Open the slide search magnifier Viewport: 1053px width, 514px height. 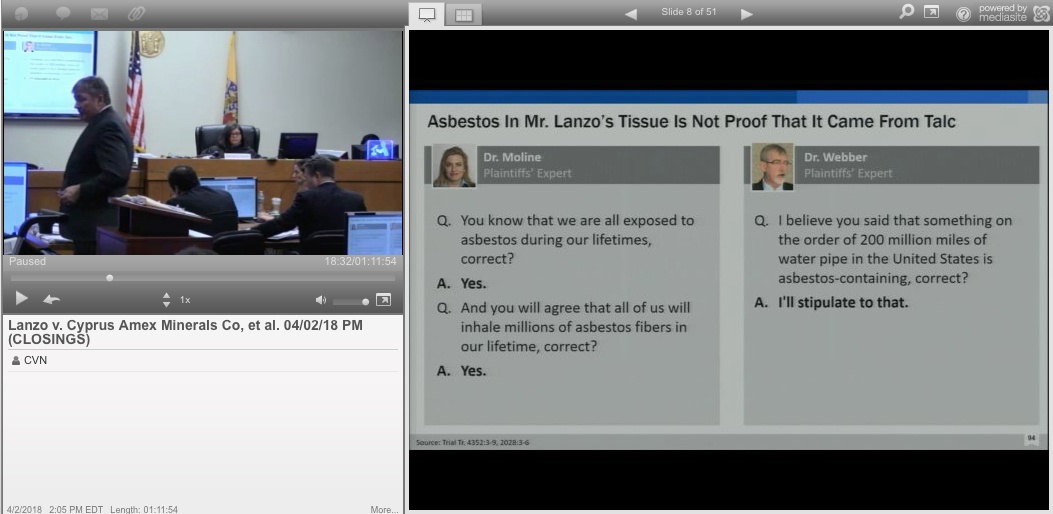907,13
